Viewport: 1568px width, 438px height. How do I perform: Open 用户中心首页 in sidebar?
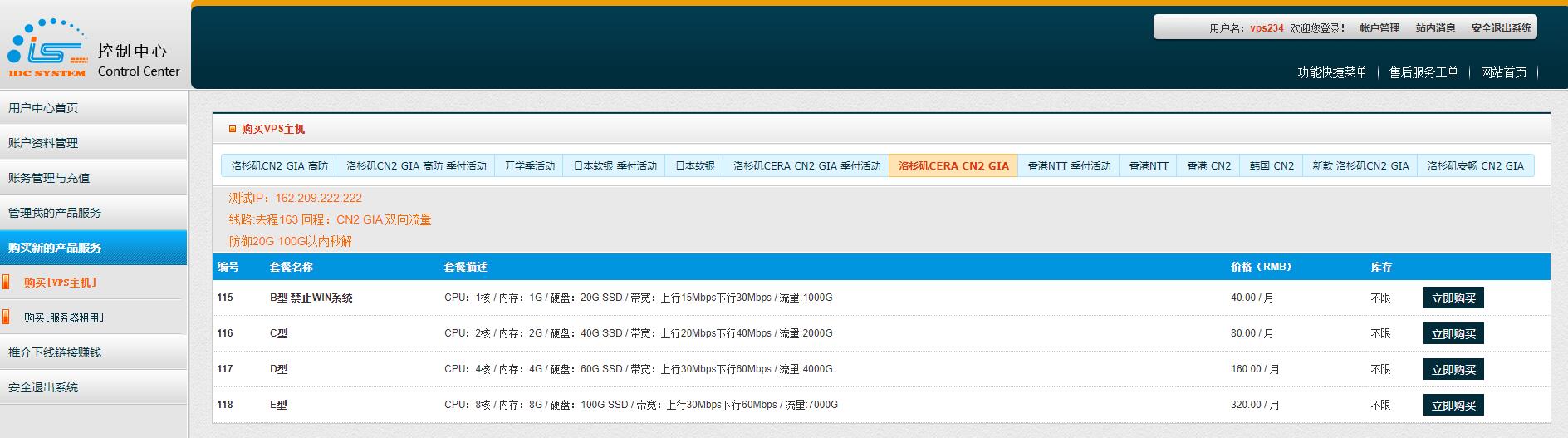pyautogui.click(x=93, y=108)
